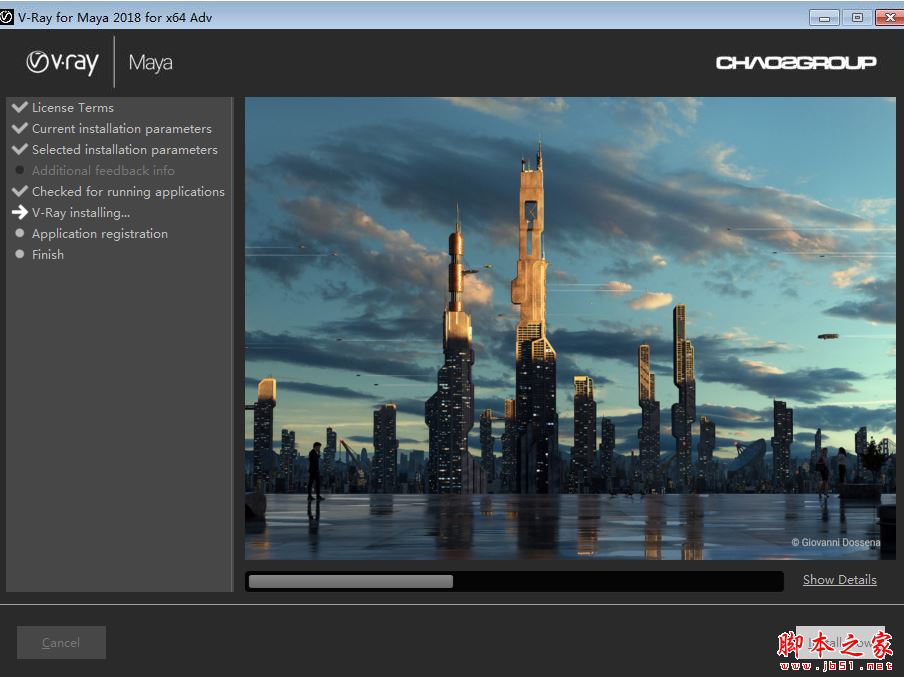Select Current installation parameters step
Image resolution: width=904 pixels, height=677 pixels.
coord(122,129)
